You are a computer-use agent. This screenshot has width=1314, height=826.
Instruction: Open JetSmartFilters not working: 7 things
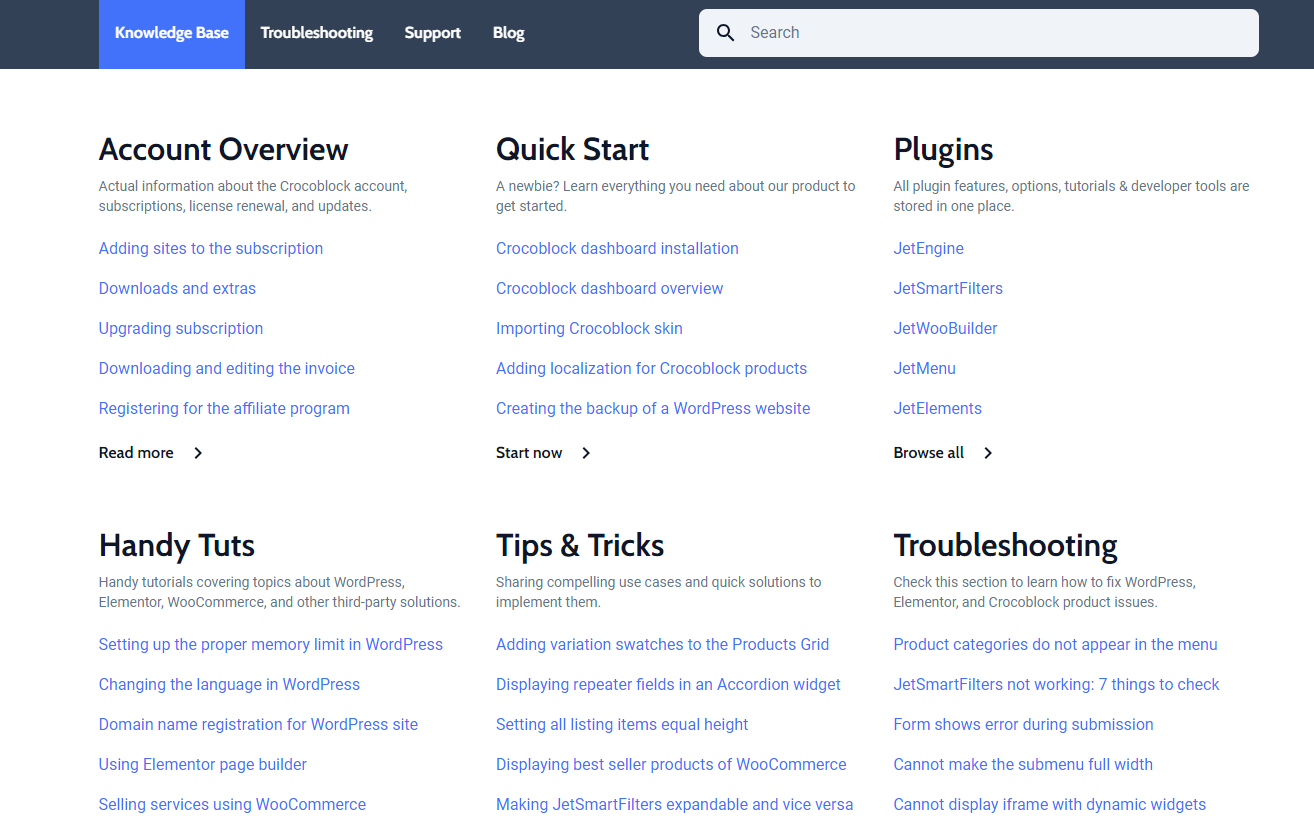pos(1057,684)
